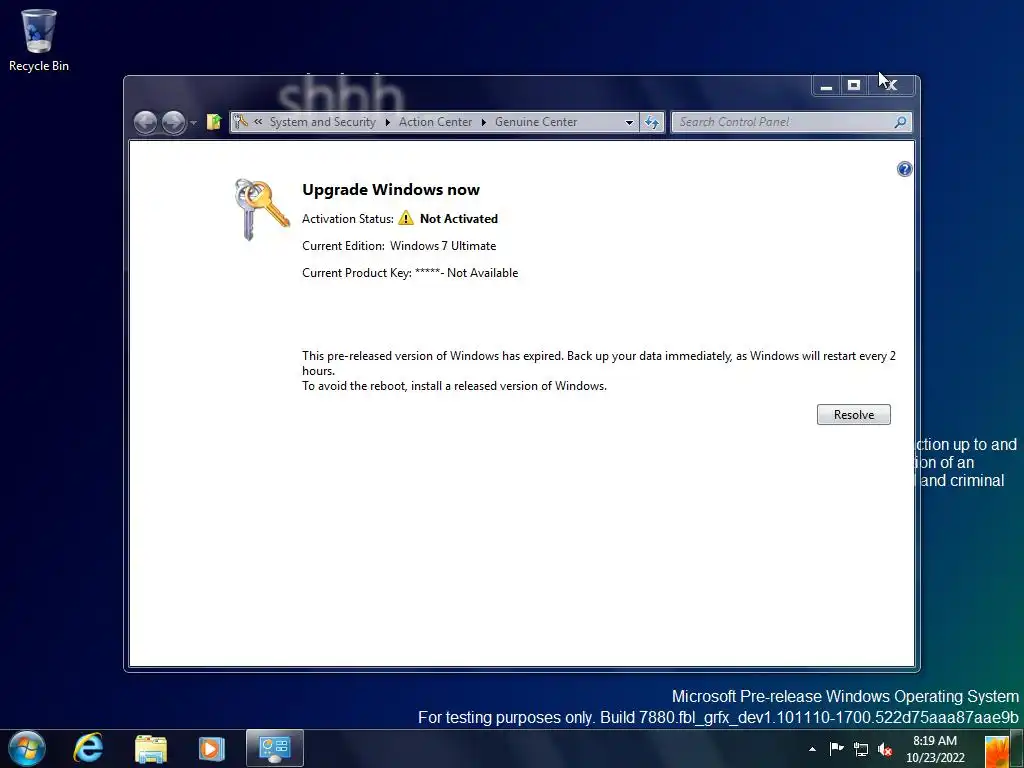Click 'Not Activated' status text
The image size is (1024, 768).
coord(458,219)
